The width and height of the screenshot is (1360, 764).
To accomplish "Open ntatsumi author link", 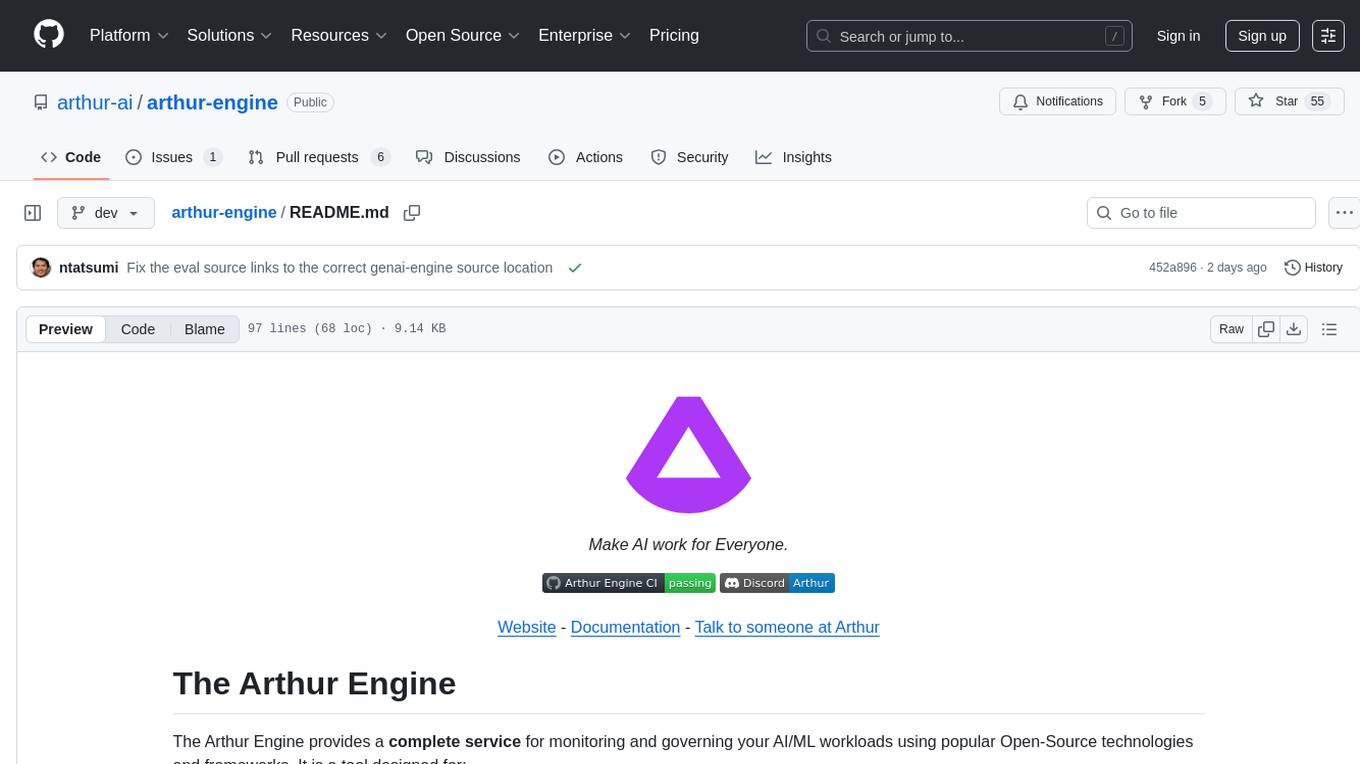I will [89, 267].
